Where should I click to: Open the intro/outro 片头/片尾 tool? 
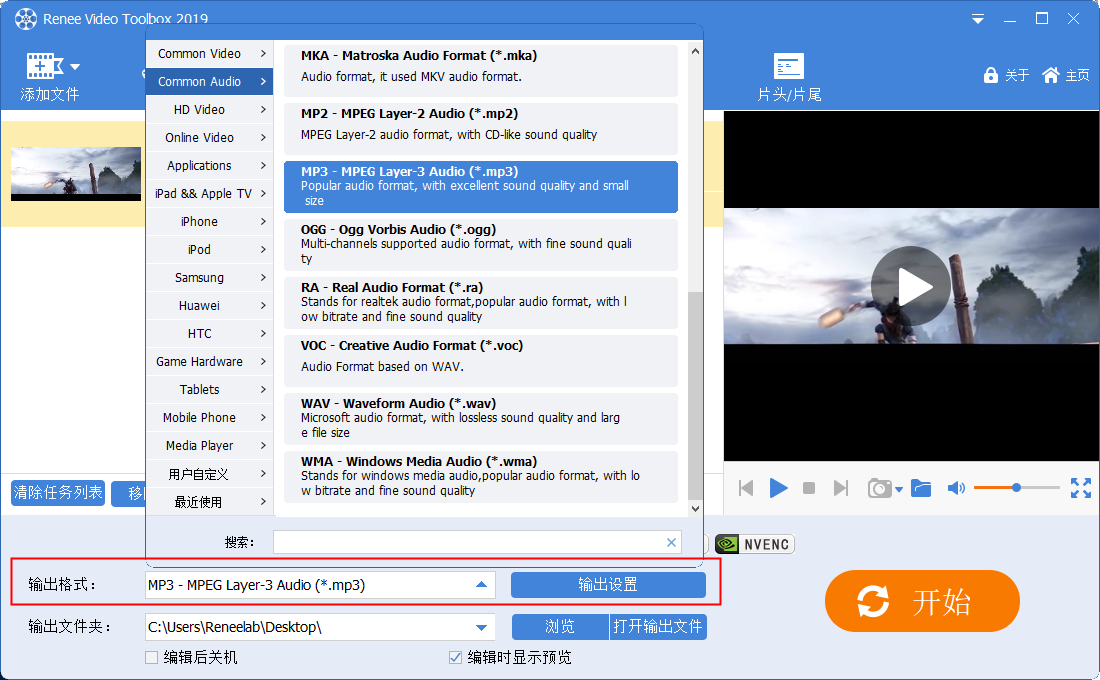point(789,77)
